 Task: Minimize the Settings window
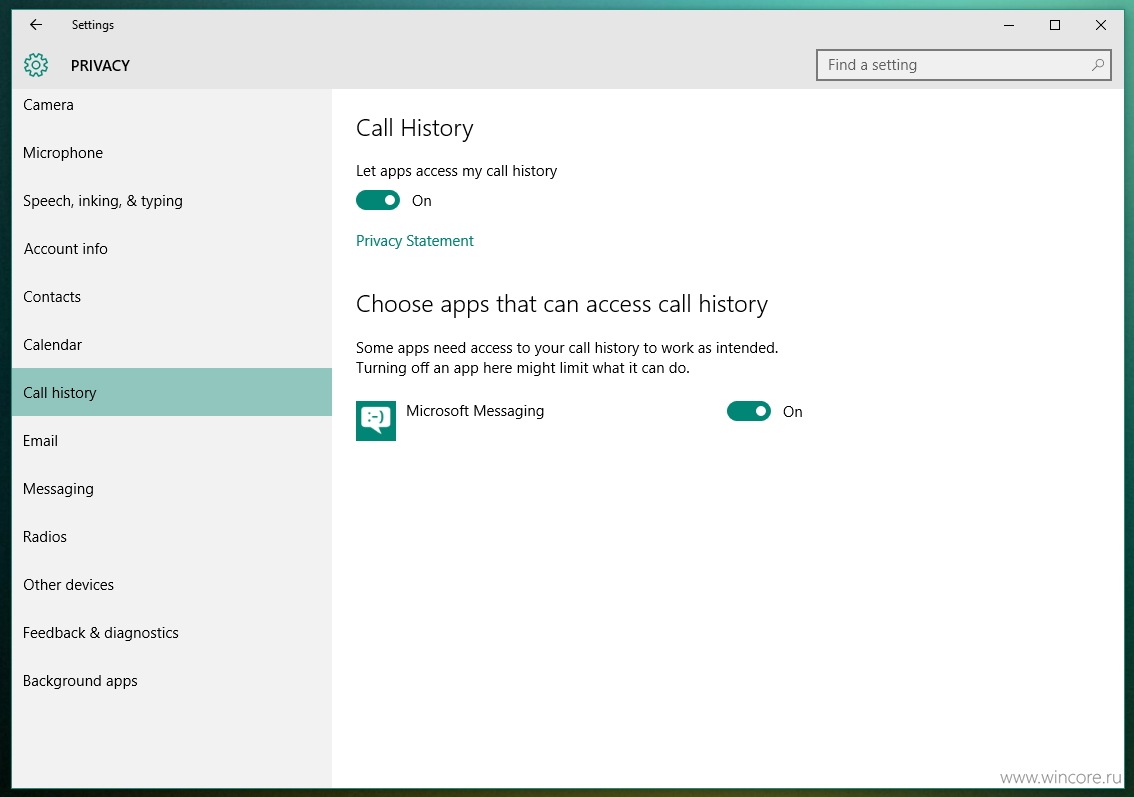pos(1009,25)
